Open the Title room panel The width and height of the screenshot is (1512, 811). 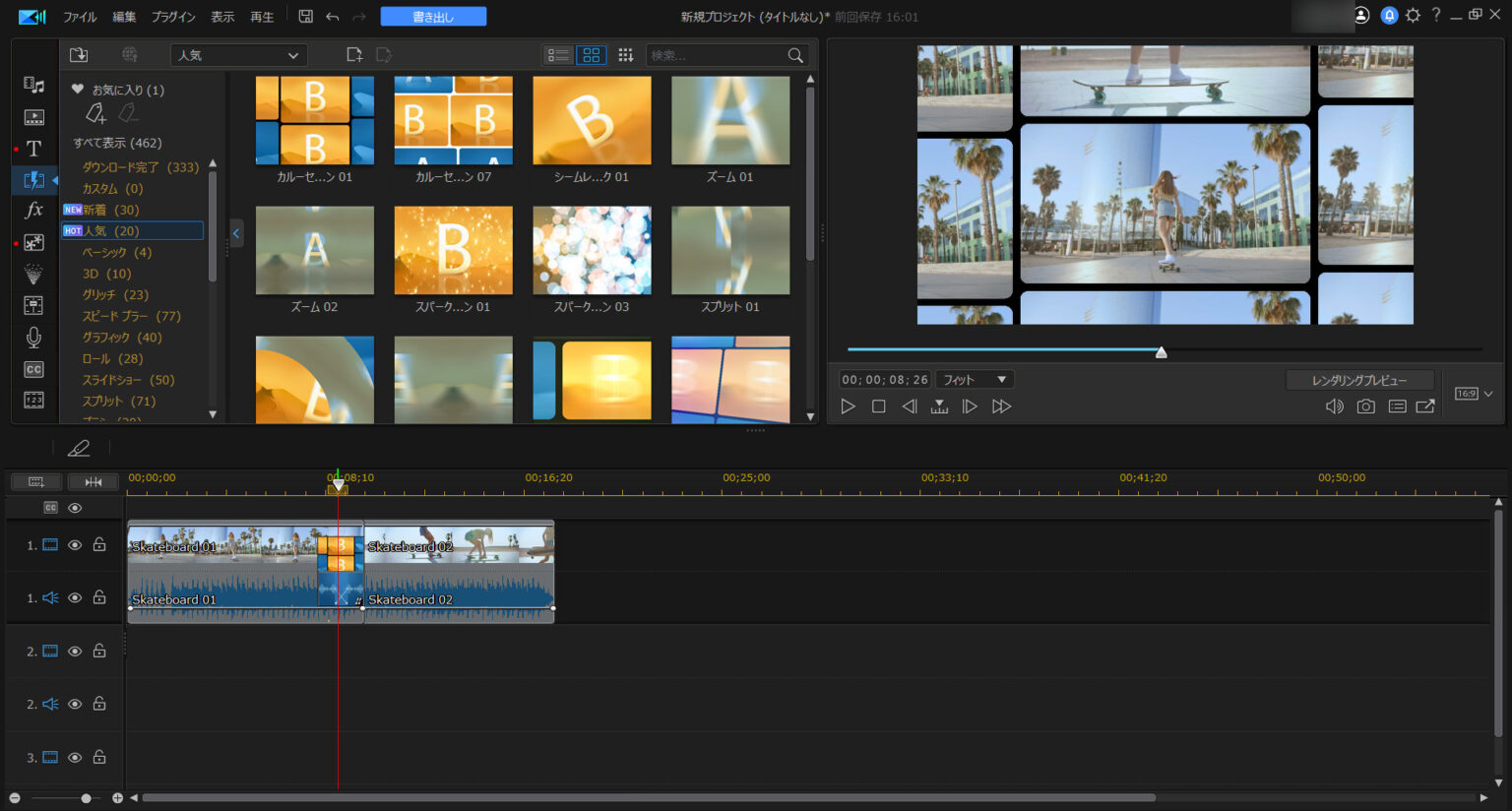click(33, 149)
